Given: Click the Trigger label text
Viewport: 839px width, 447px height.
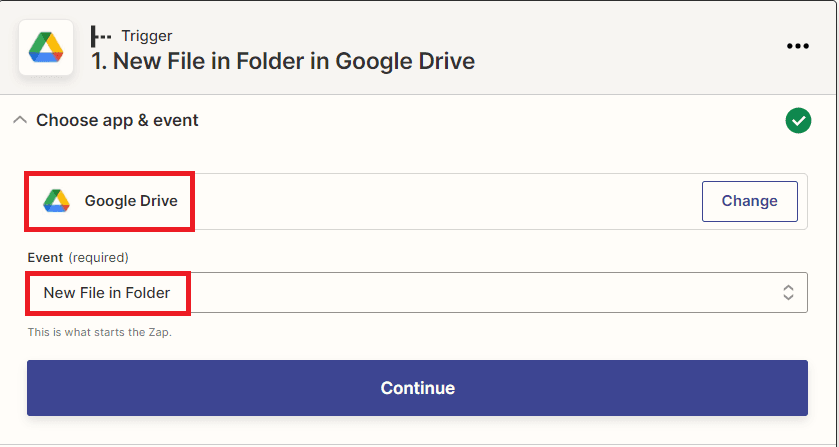Looking at the screenshot, I should point(147,36).
